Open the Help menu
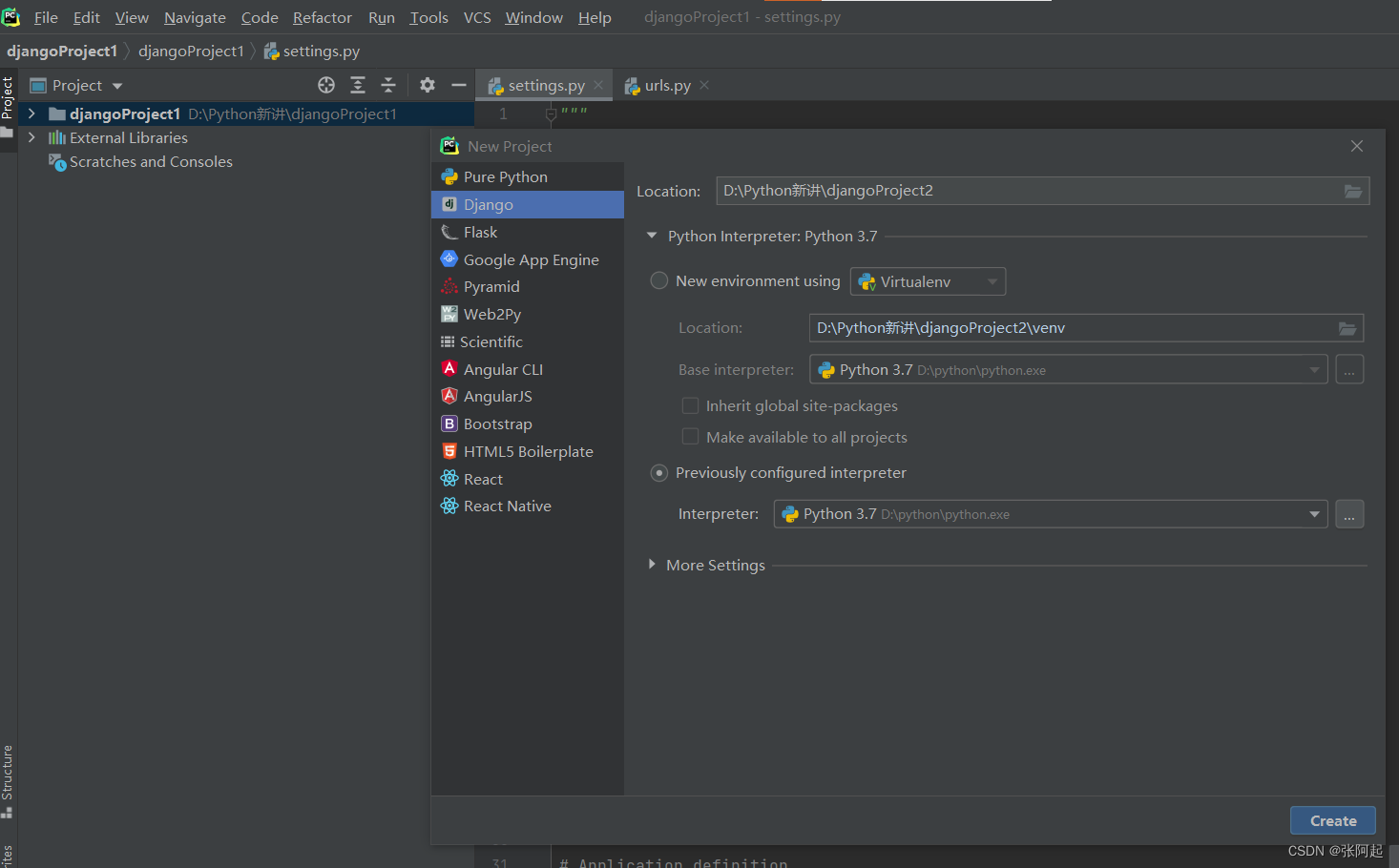 [595, 17]
